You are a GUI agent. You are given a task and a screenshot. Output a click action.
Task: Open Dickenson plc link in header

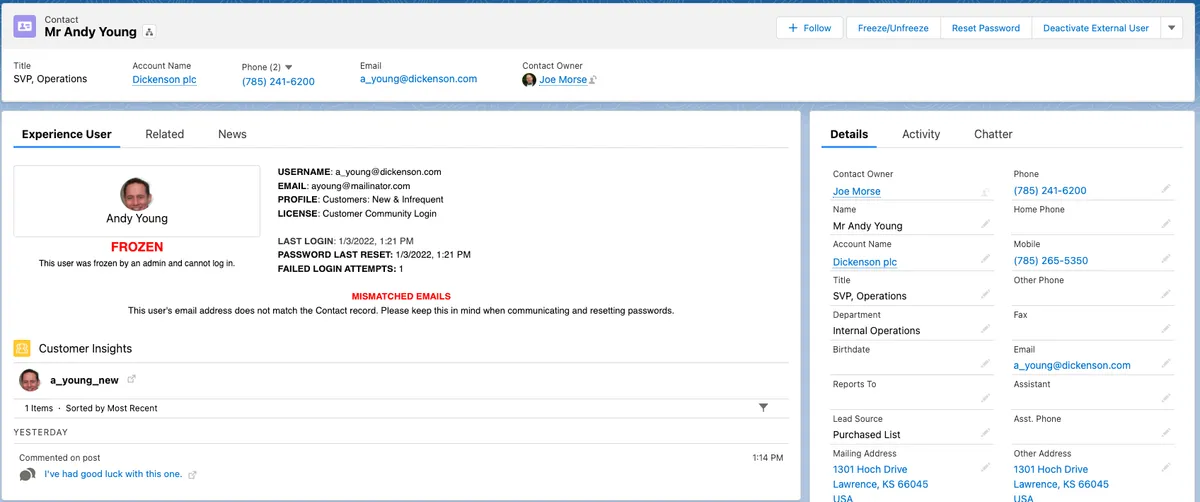click(164, 80)
